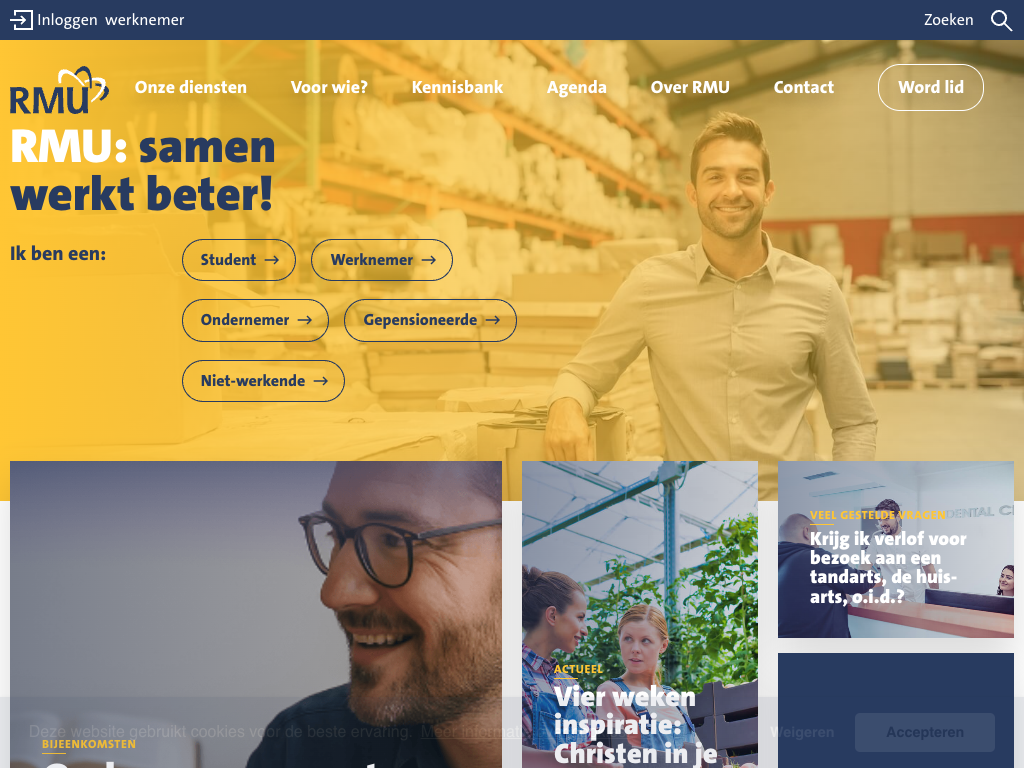The width and height of the screenshot is (1024, 768).
Task: Click the login arrow icon
Action: pyautogui.click(x=21, y=20)
